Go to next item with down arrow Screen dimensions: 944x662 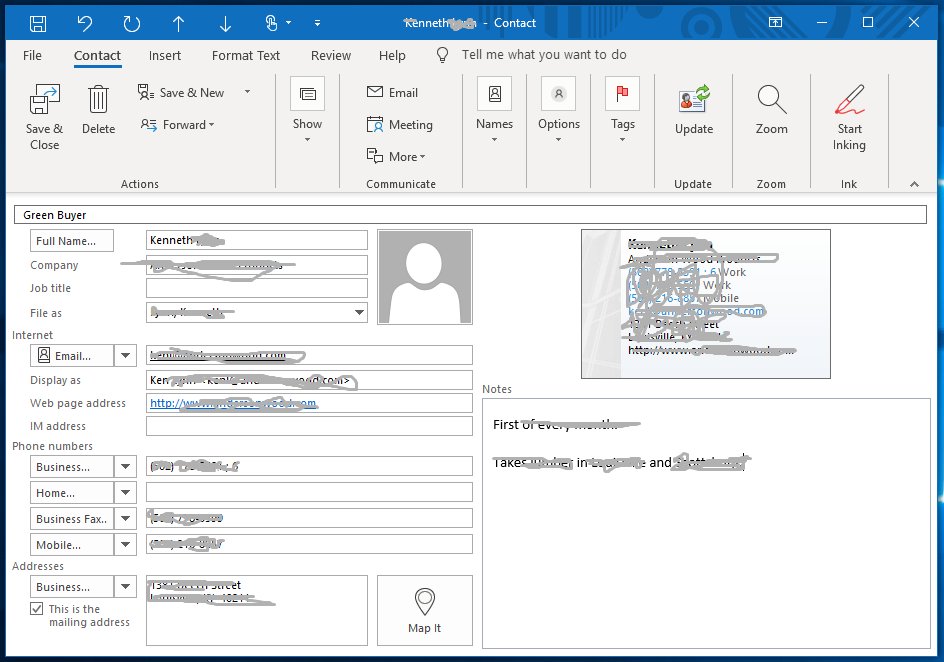(x=225, y=23)
